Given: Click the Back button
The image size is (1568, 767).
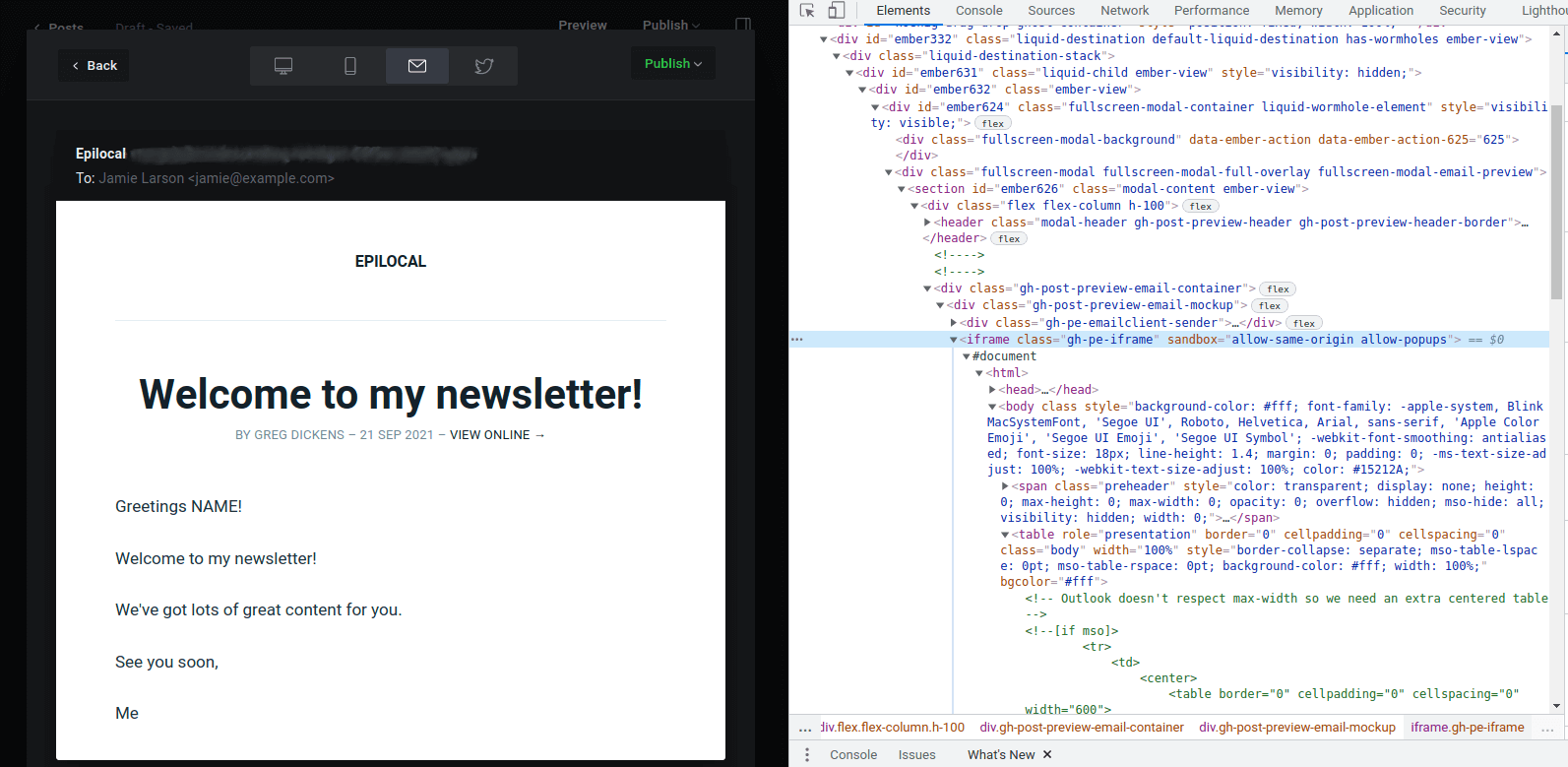Looking at the screenshot, I should coord(94,66).
